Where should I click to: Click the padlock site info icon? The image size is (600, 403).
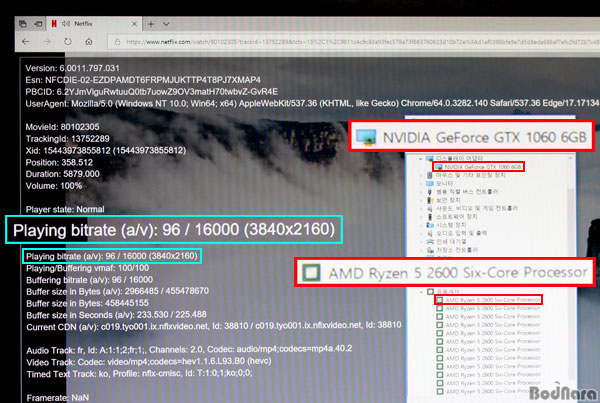click(x=117, y=42)
